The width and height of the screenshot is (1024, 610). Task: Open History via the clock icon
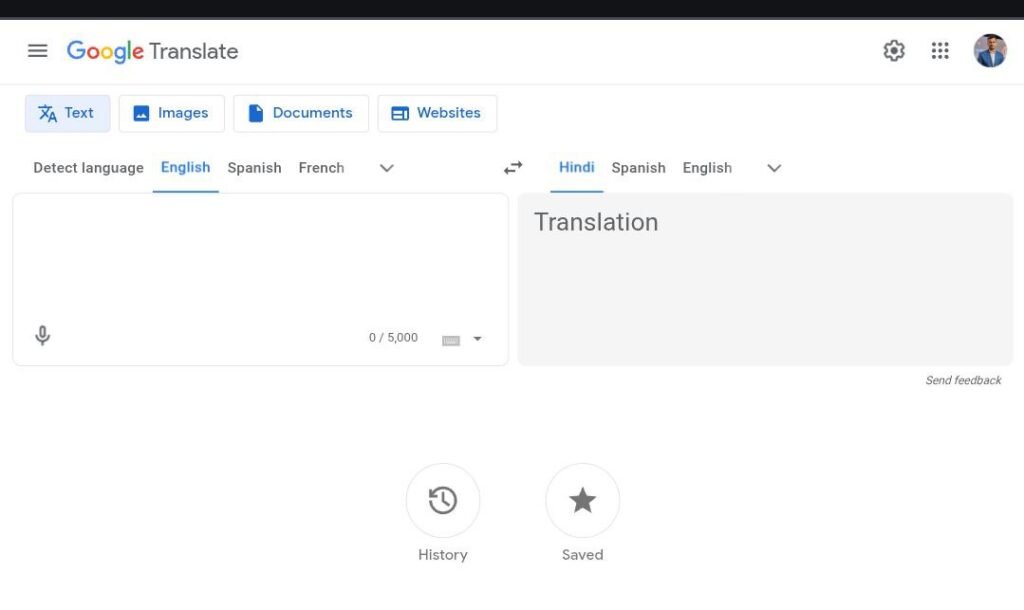pos(443,500)
